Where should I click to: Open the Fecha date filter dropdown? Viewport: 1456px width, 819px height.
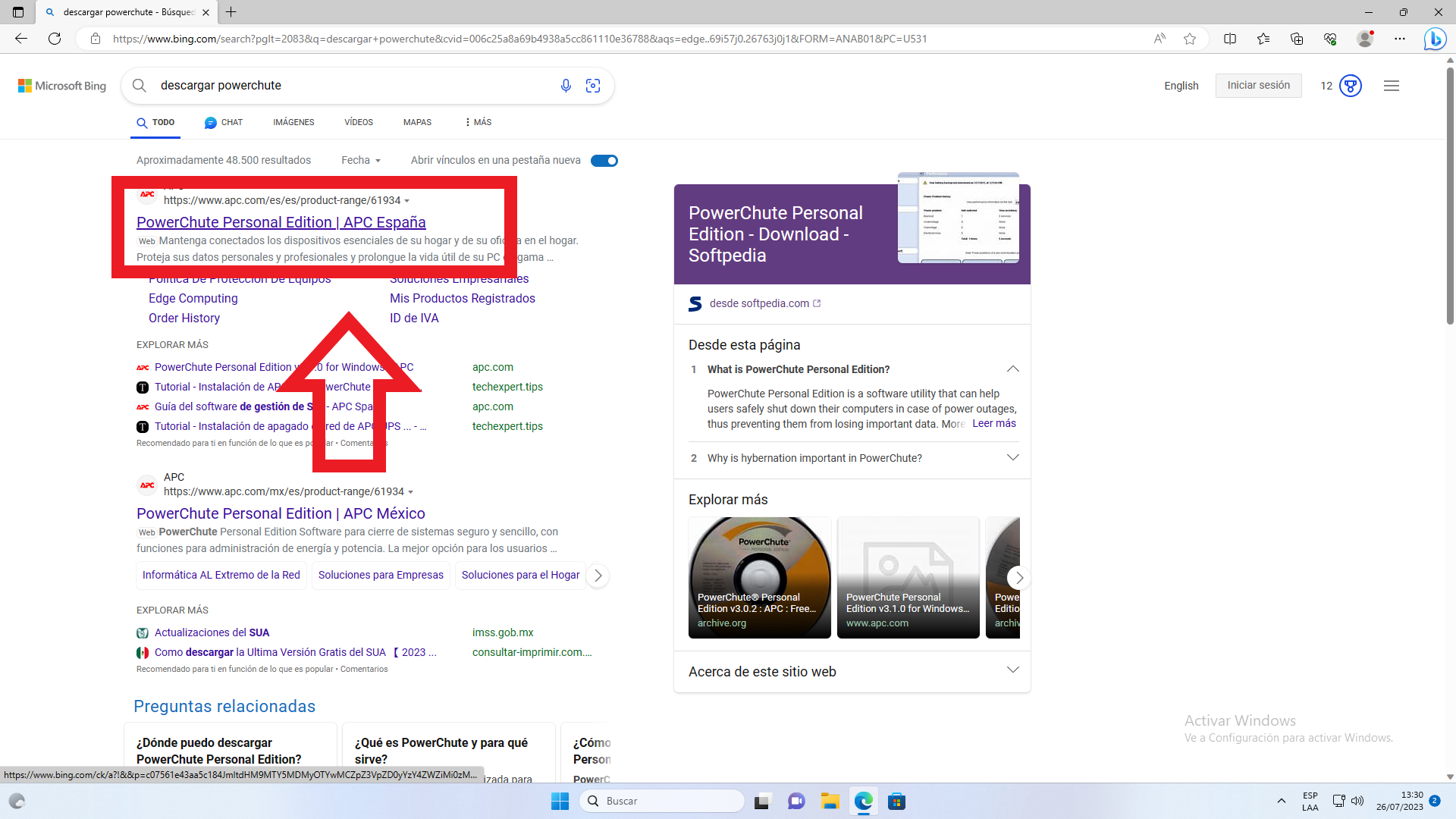[x=361, y=160]
